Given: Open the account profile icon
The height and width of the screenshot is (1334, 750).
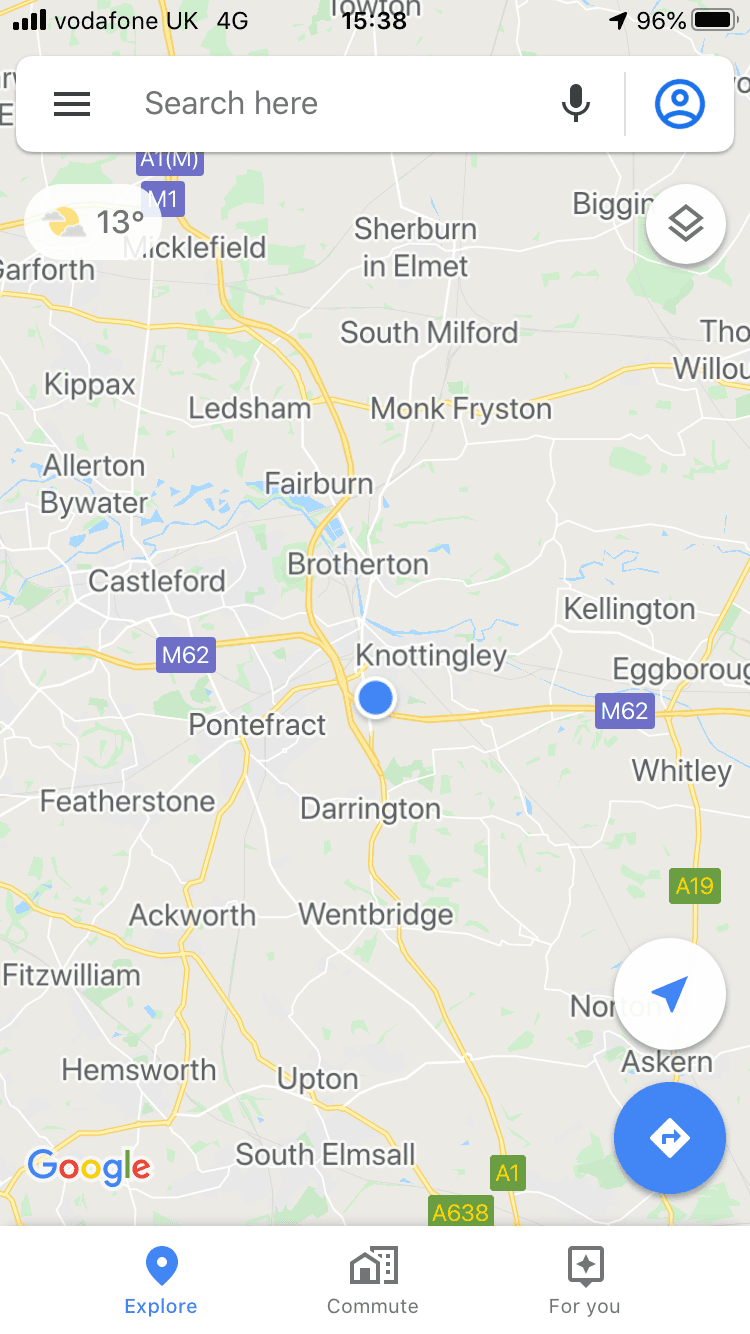Looking at the screenshot, I should [x=680, y=104].
